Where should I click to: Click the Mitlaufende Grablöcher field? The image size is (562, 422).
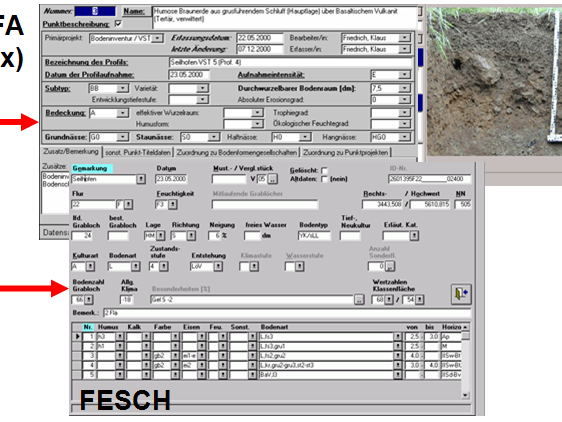(x=265, y=204)
